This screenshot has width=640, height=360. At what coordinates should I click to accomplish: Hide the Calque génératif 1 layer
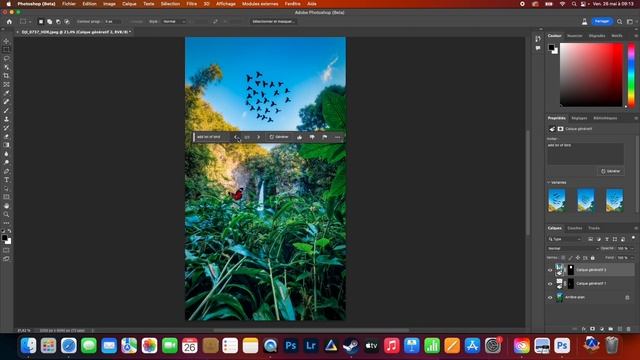coord(550,284)
